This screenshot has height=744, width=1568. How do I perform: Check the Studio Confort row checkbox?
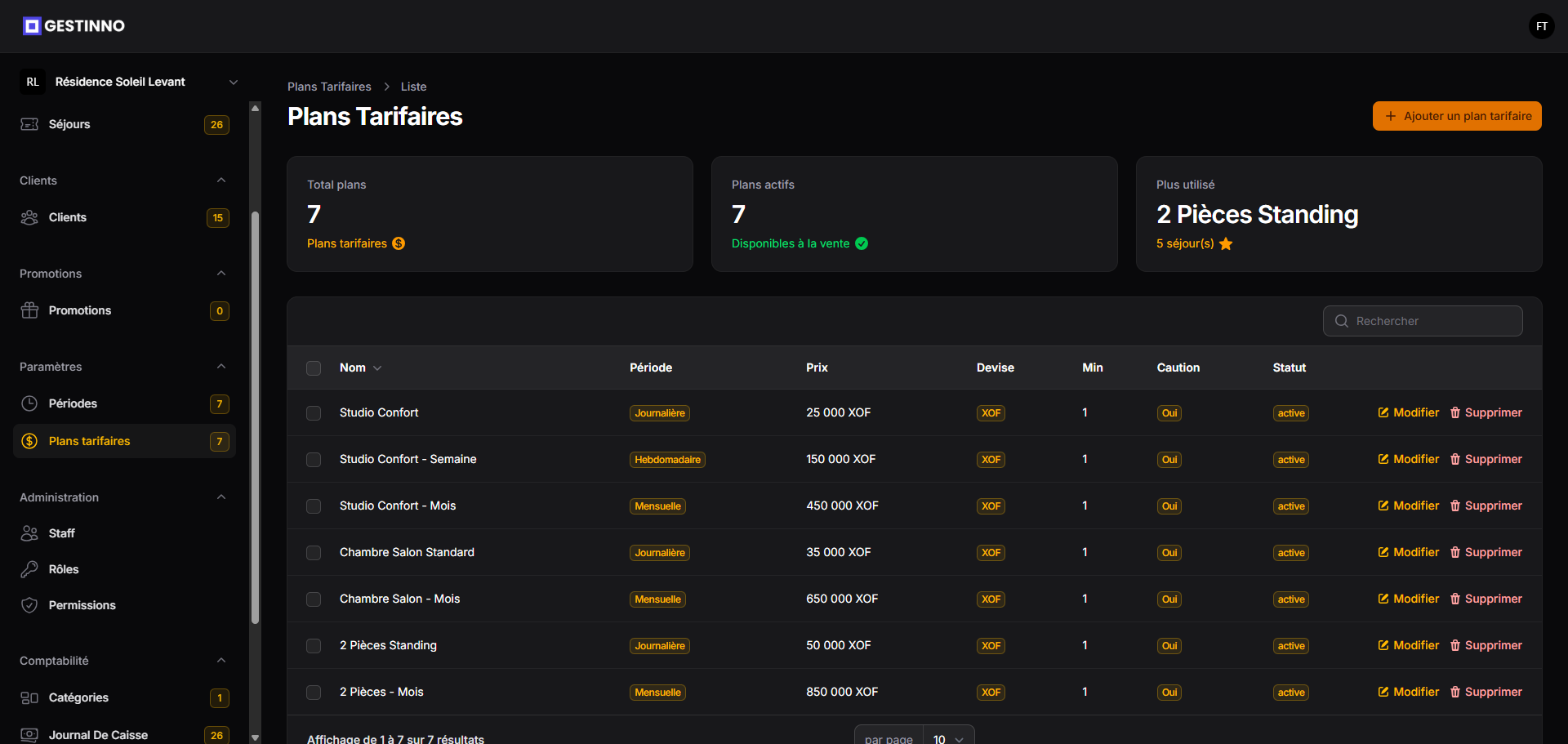point(314,413)
